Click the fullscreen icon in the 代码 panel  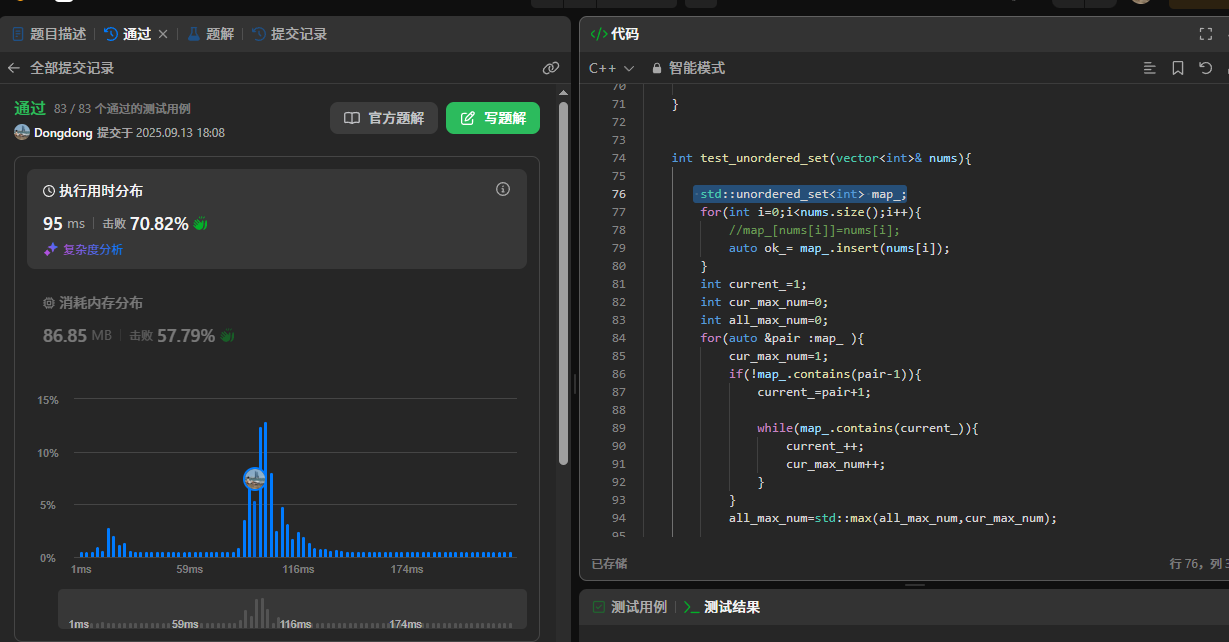point(1205,34)
